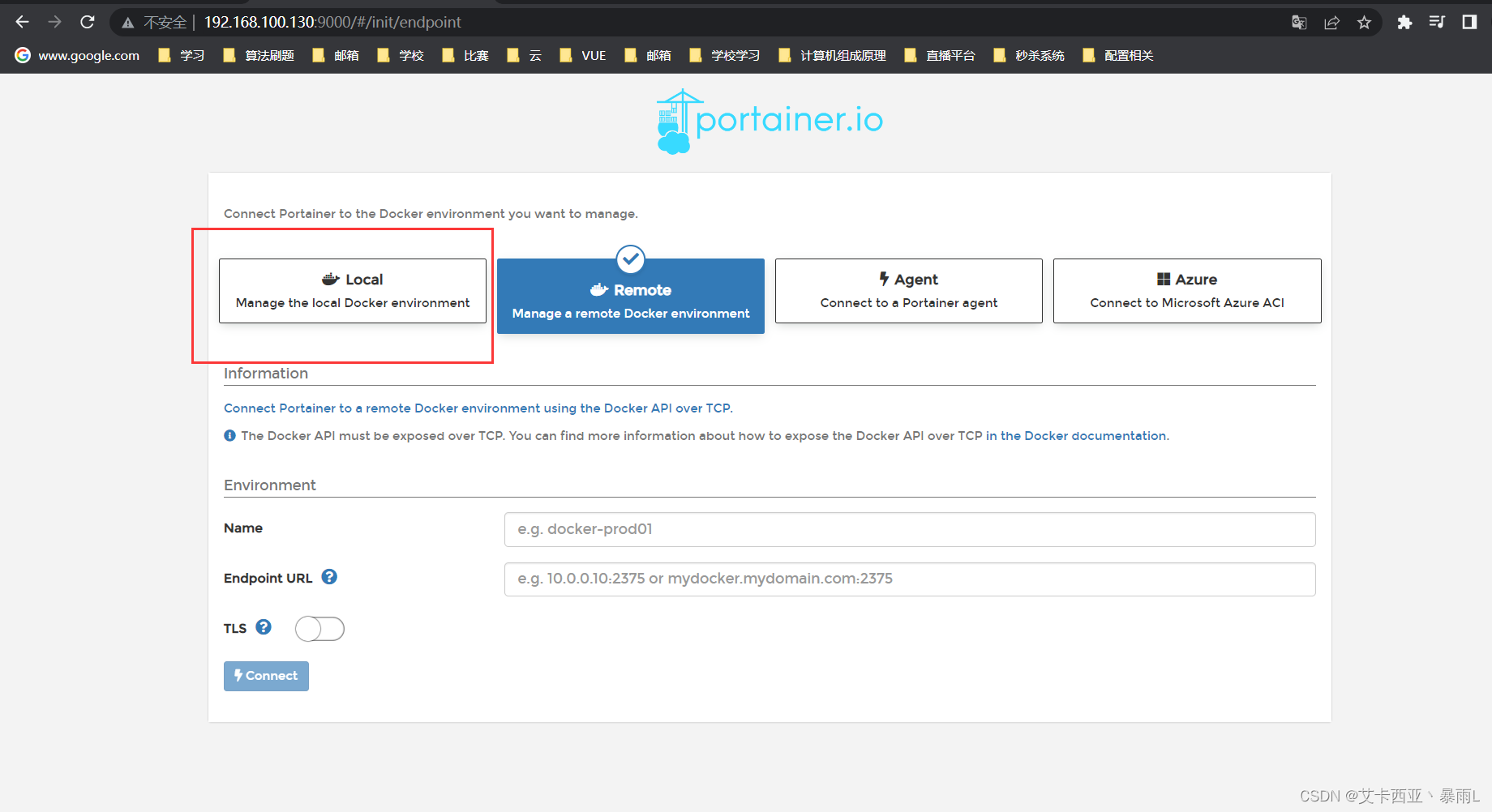Open the media control icon

[x=1437, y=23]
